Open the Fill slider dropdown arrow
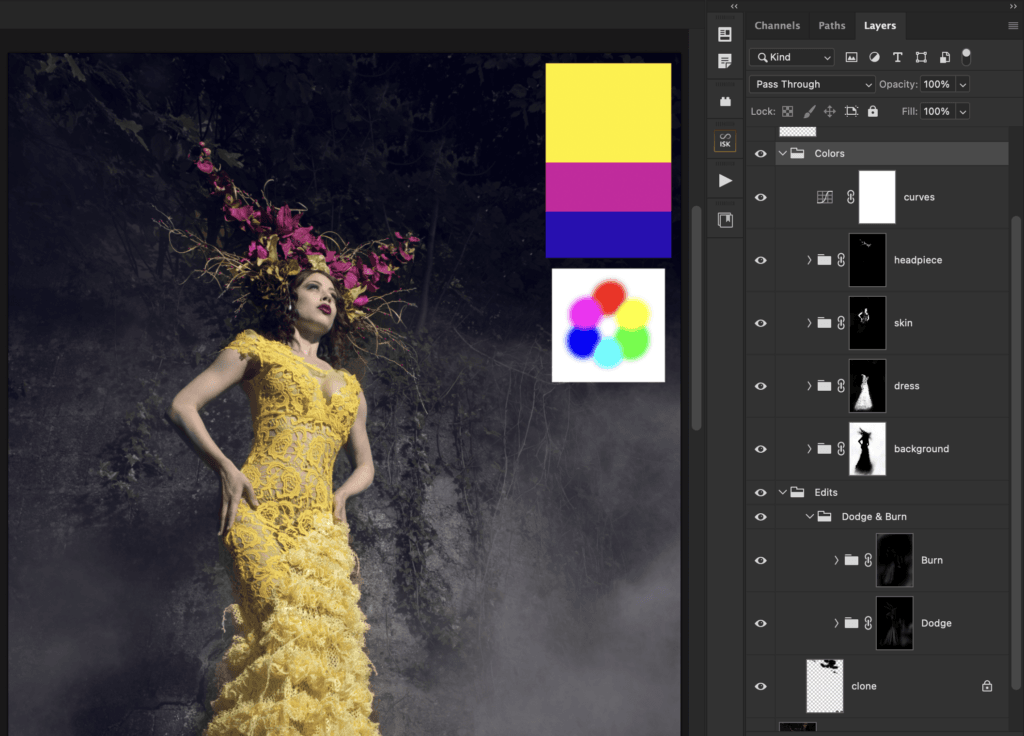Image resolution: width=1024 pixels, height=736 pixels. click(963, 112)
